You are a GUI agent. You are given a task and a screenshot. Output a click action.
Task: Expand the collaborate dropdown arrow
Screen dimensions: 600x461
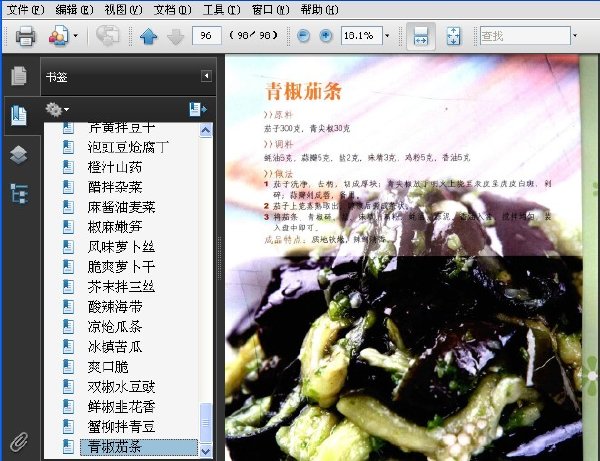[x=75, y=36]
